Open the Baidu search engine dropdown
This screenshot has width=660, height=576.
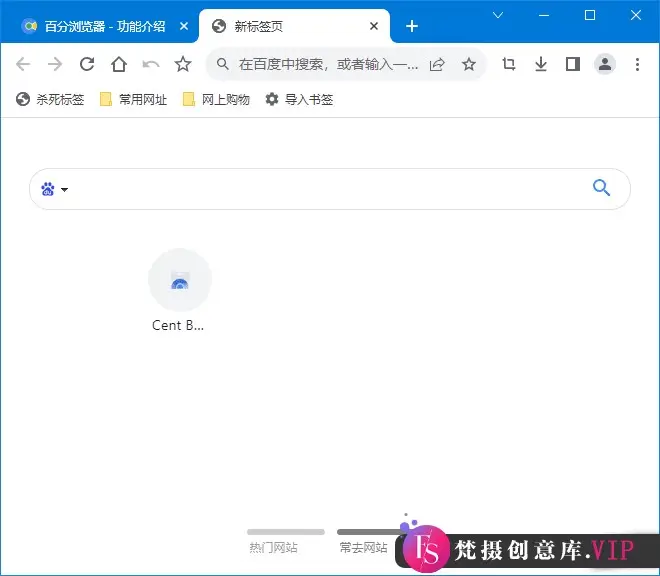coord(54,189)
